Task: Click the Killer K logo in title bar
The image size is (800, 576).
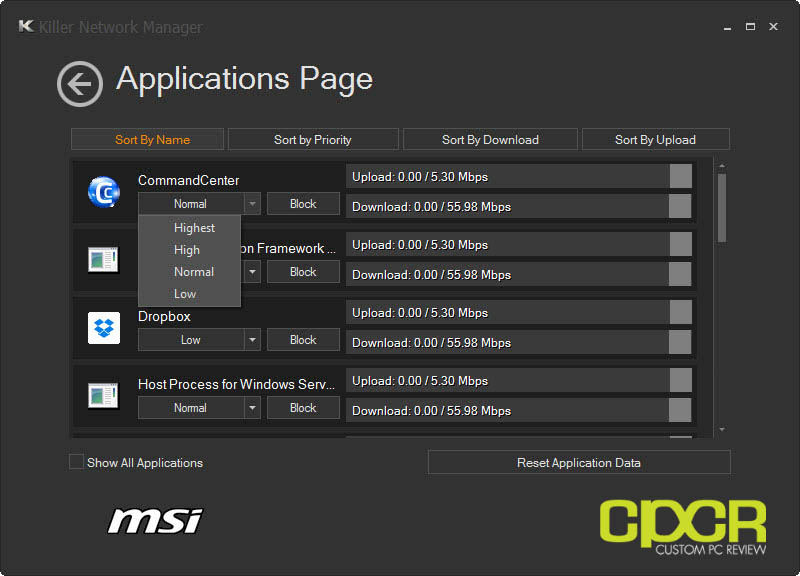Action: point(26,26)
